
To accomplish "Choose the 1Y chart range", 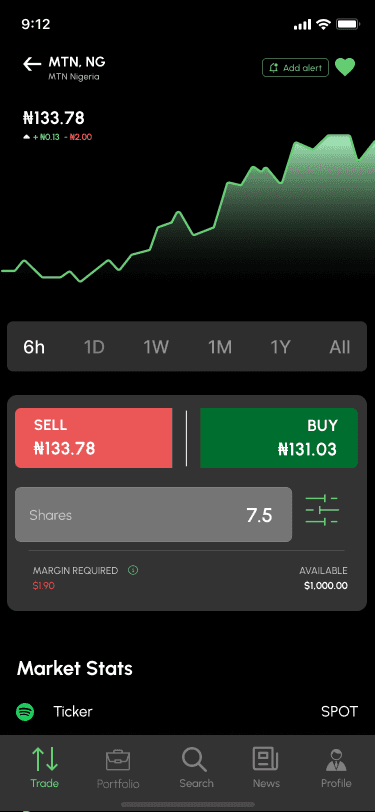I will 280,347.
